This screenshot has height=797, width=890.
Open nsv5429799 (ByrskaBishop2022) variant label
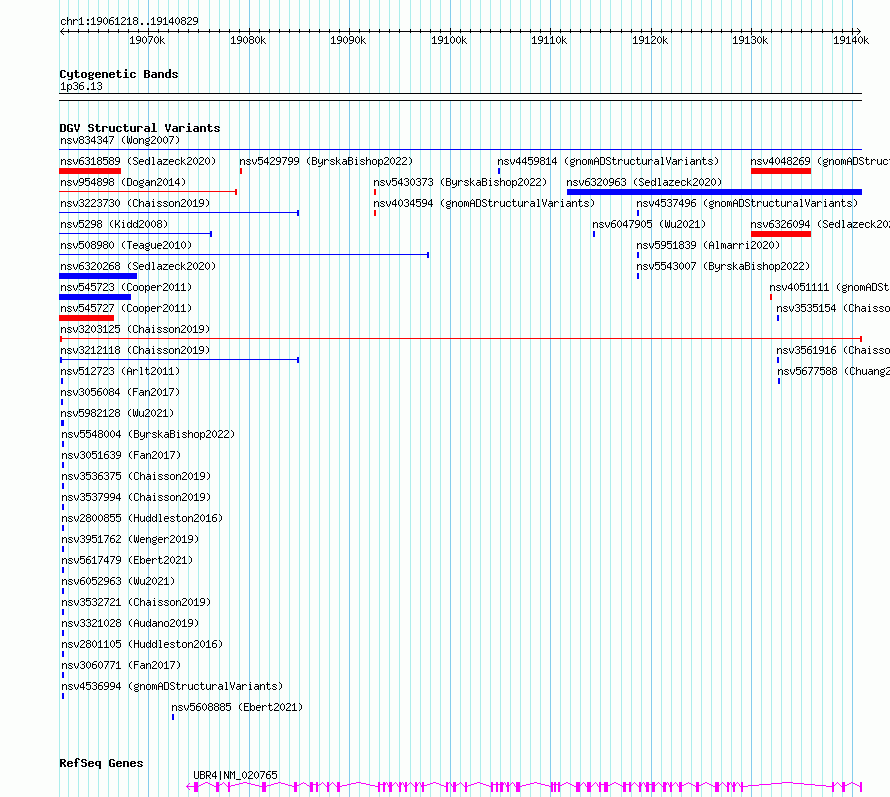pos(326,161)
